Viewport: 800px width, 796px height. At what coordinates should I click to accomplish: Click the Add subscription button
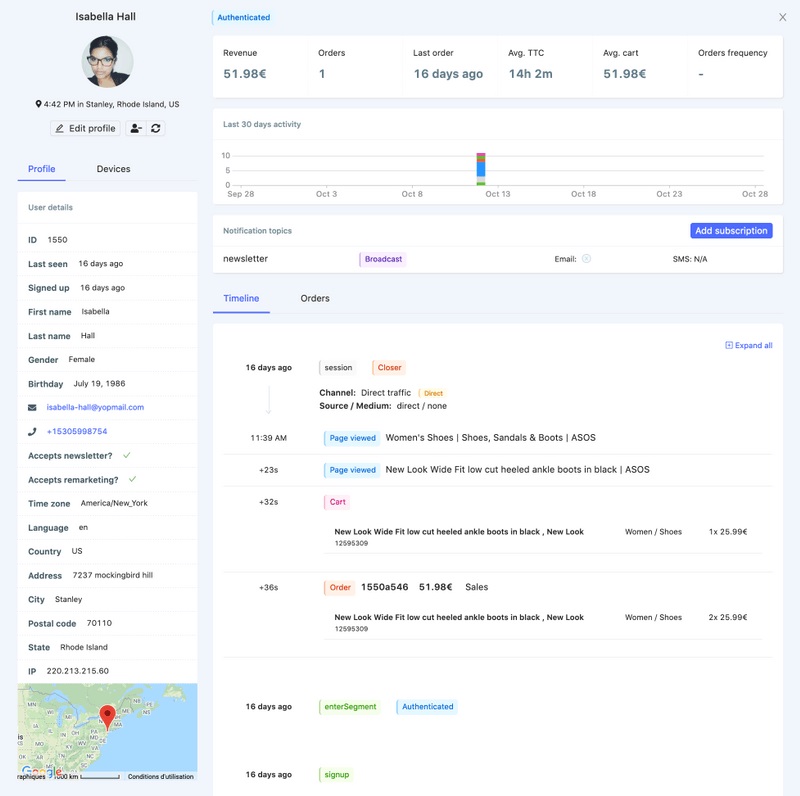[x=731, y=231]
